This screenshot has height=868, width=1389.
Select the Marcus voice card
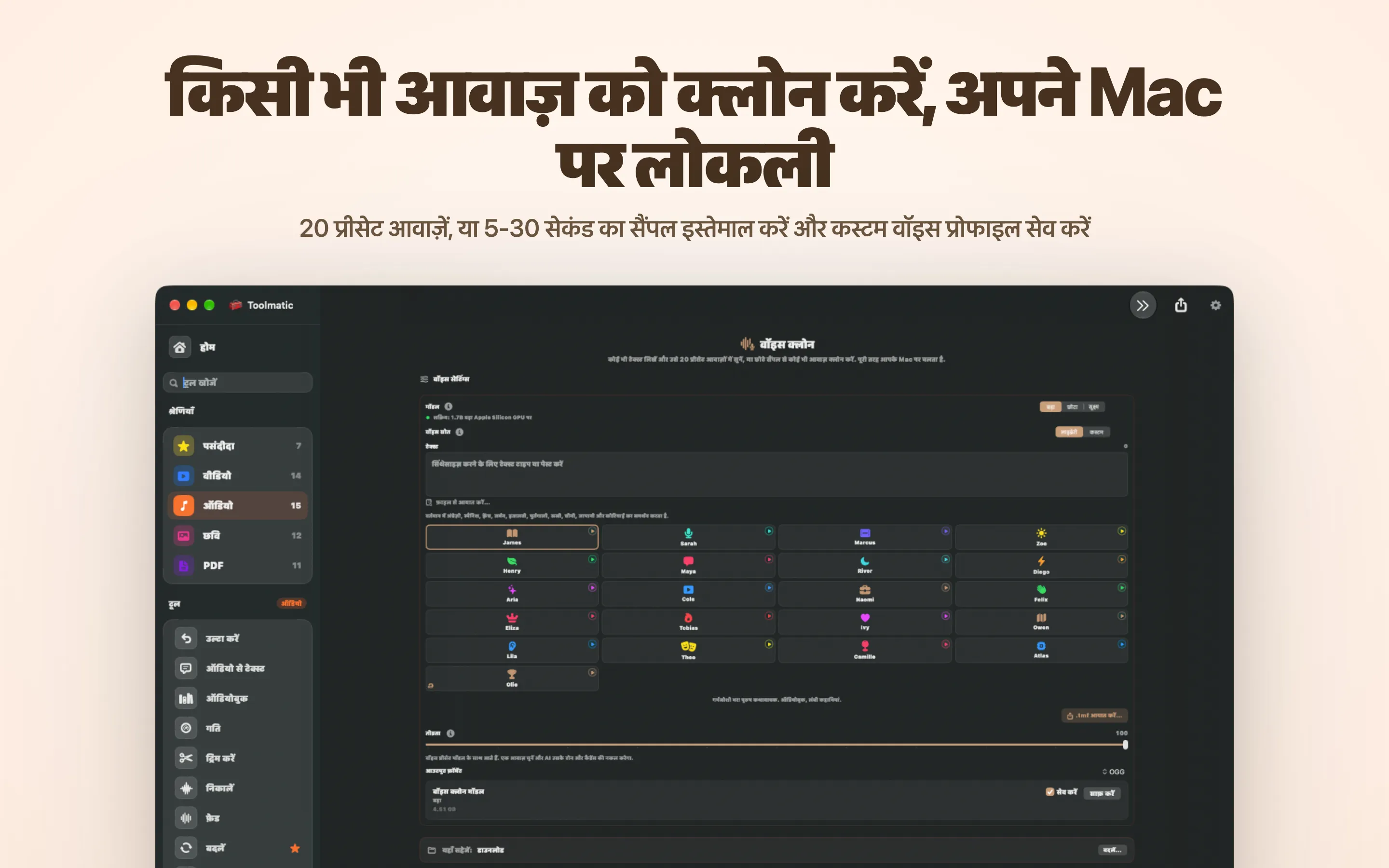[x=864, y=537]
